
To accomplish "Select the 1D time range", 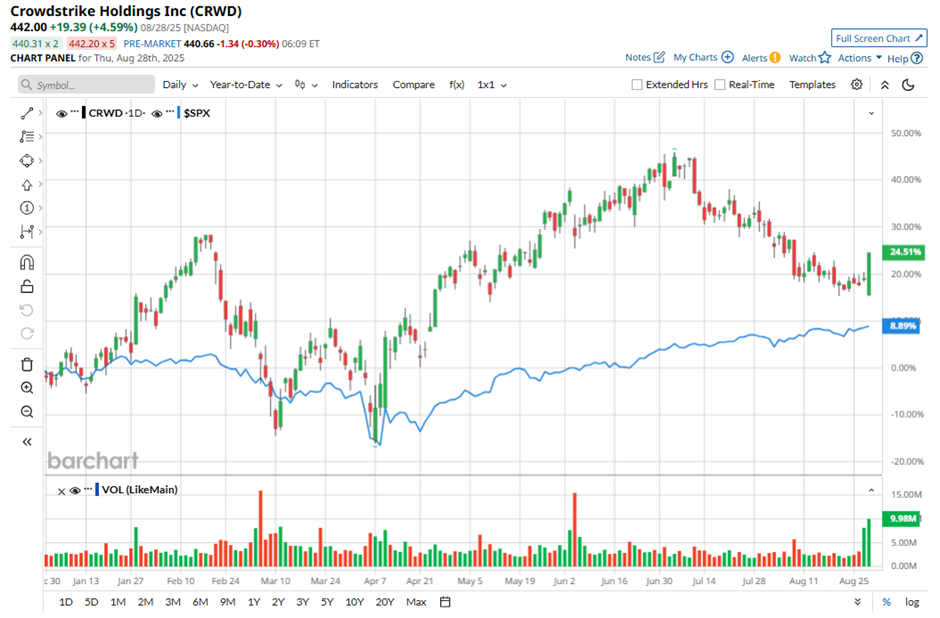I will click(66, 602).
